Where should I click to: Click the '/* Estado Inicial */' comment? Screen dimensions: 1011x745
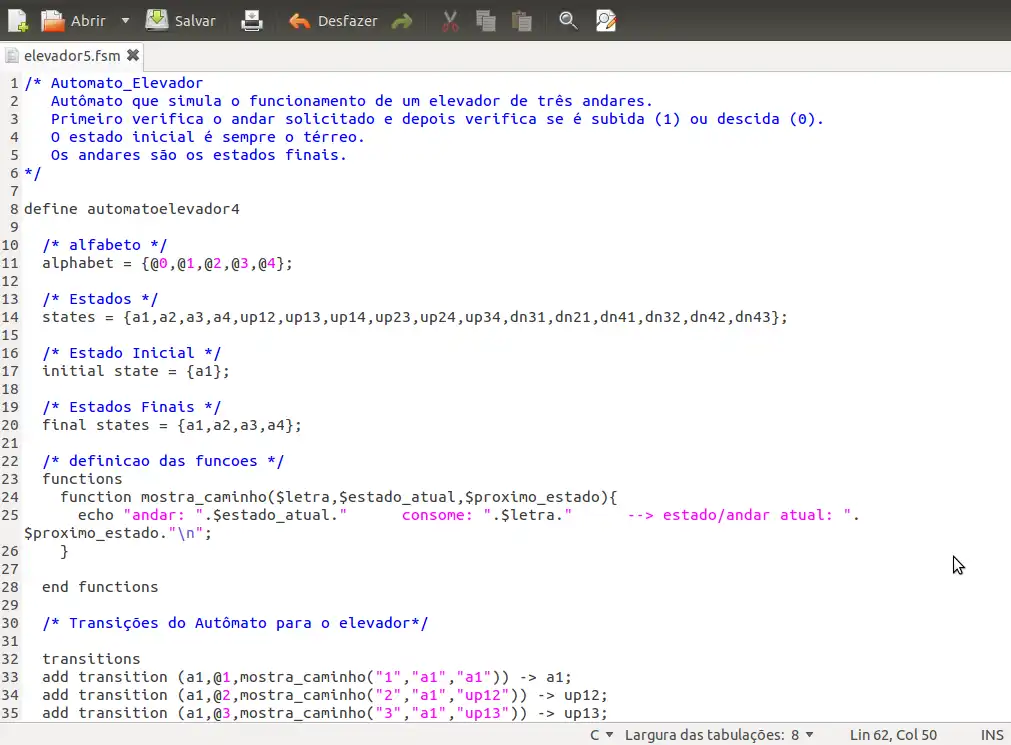[132, 353]
